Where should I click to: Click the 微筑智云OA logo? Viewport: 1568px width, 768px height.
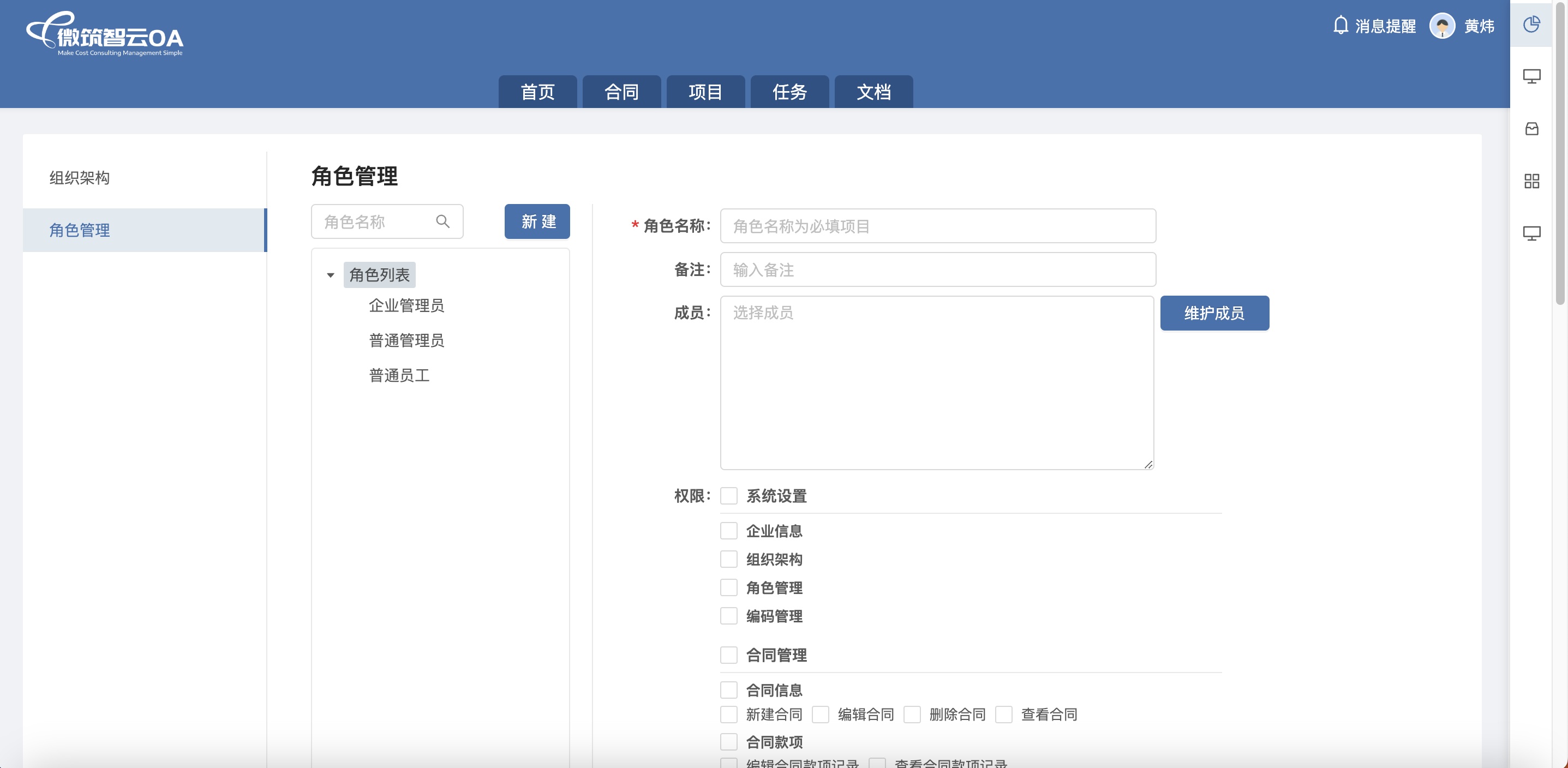click(105, 35)
